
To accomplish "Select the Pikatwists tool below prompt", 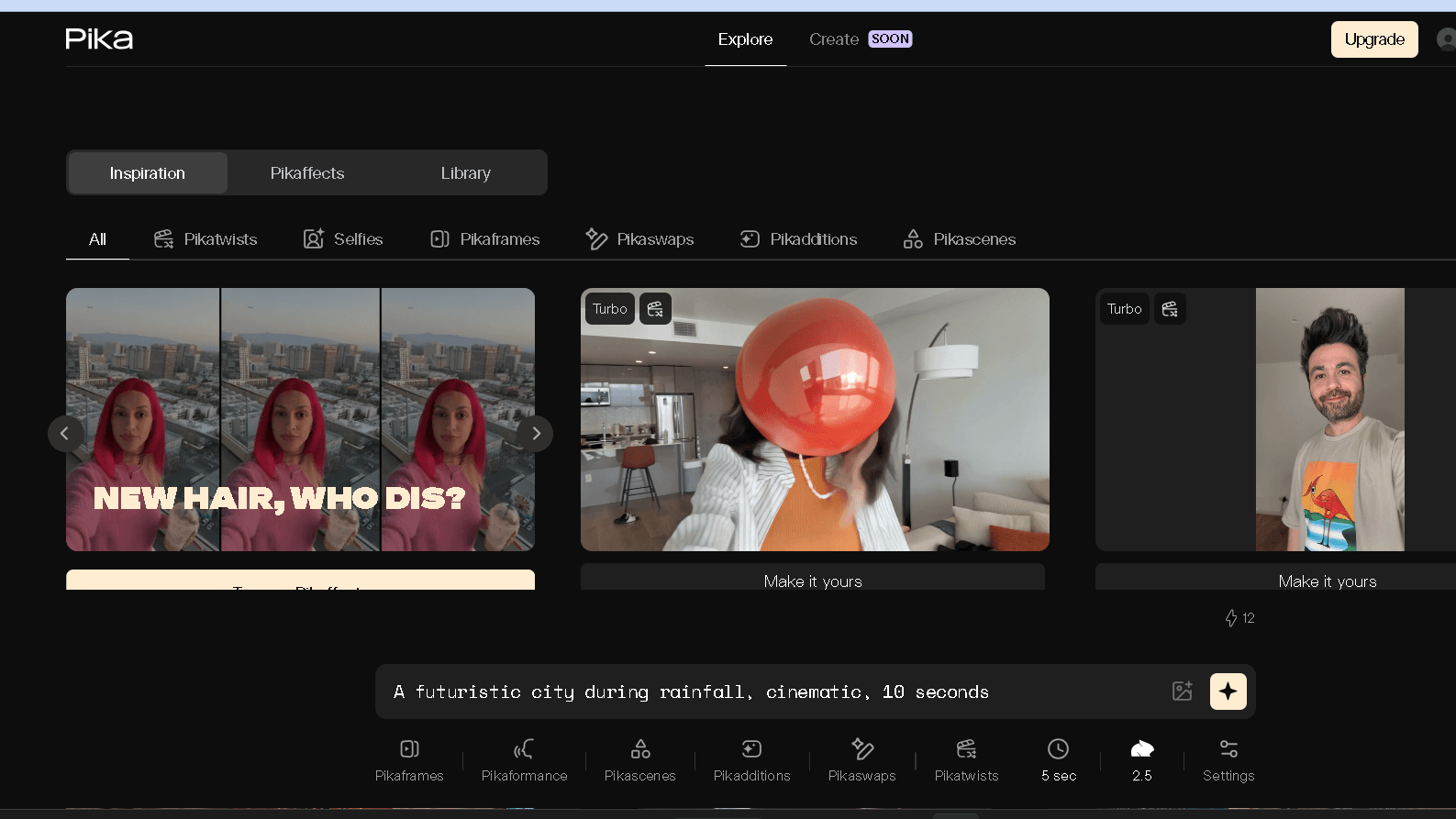I will click(966, 761).
